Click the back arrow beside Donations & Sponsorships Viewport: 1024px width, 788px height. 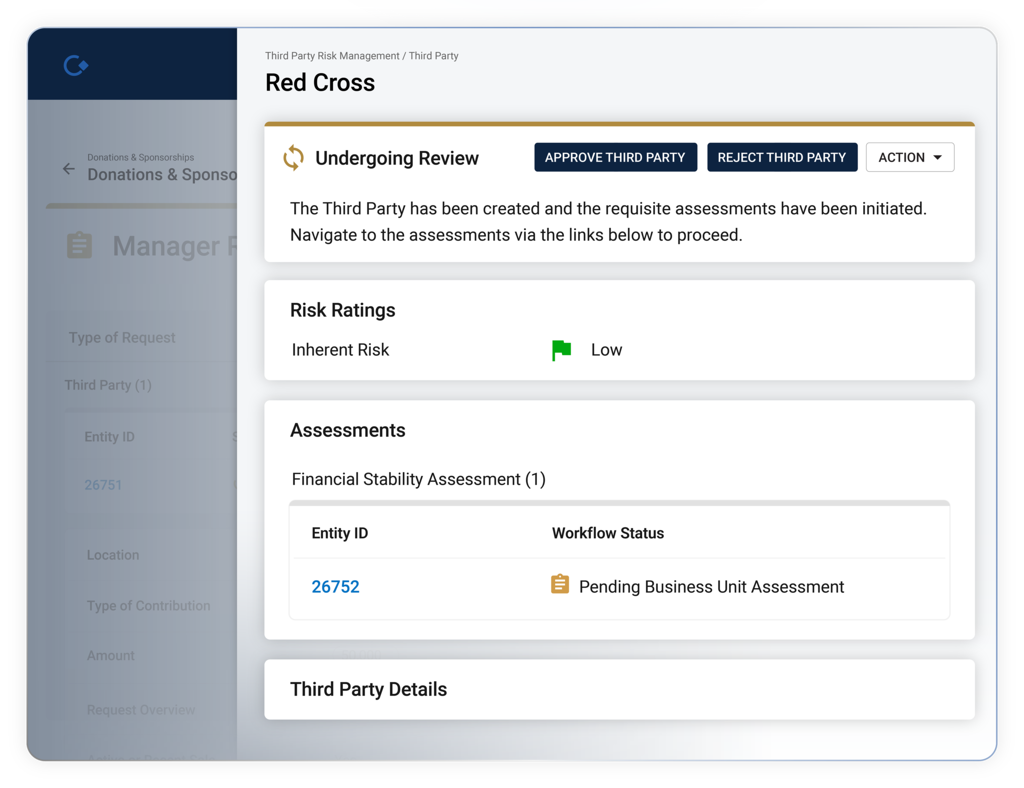coord(69,169)
